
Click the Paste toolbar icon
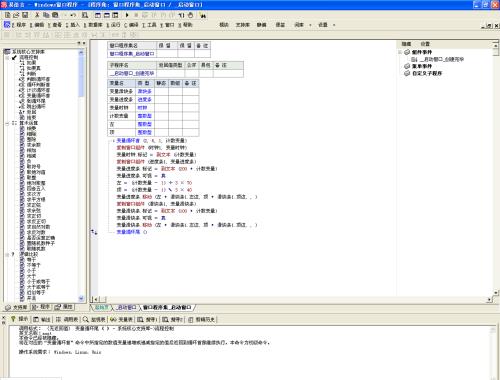55,15
